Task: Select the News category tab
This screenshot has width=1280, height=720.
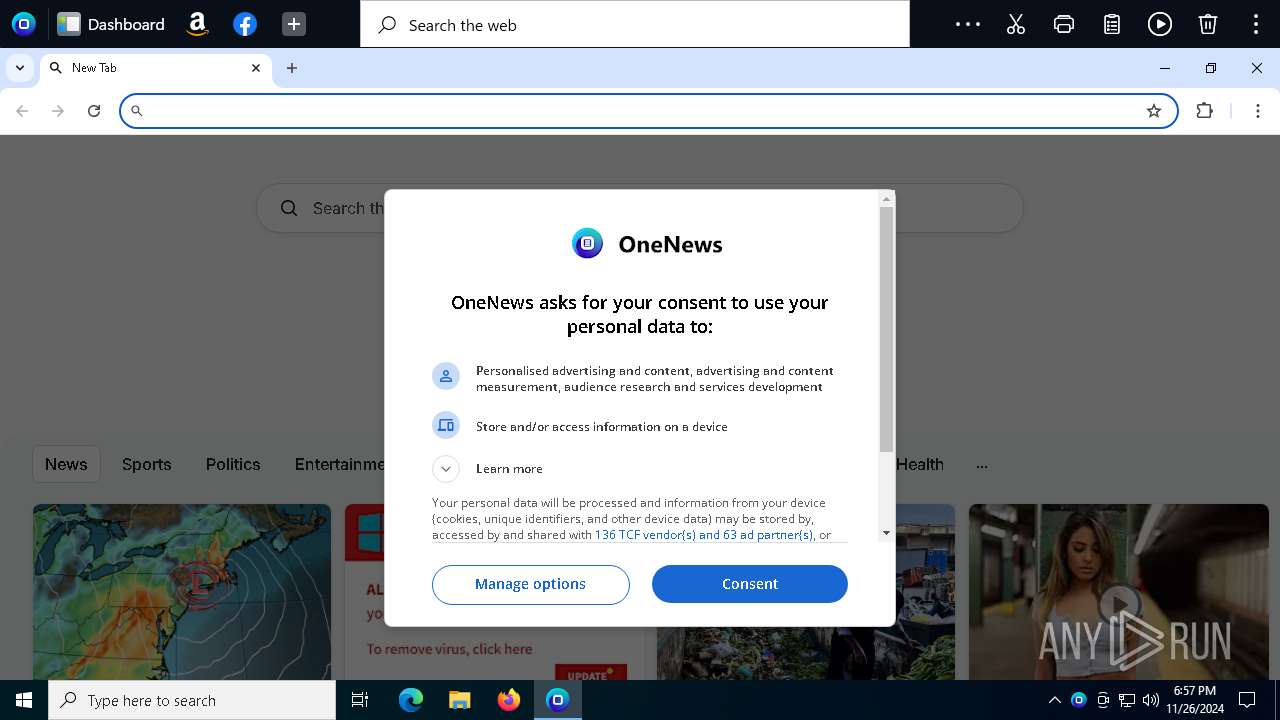Action: [x=66, y=464]
